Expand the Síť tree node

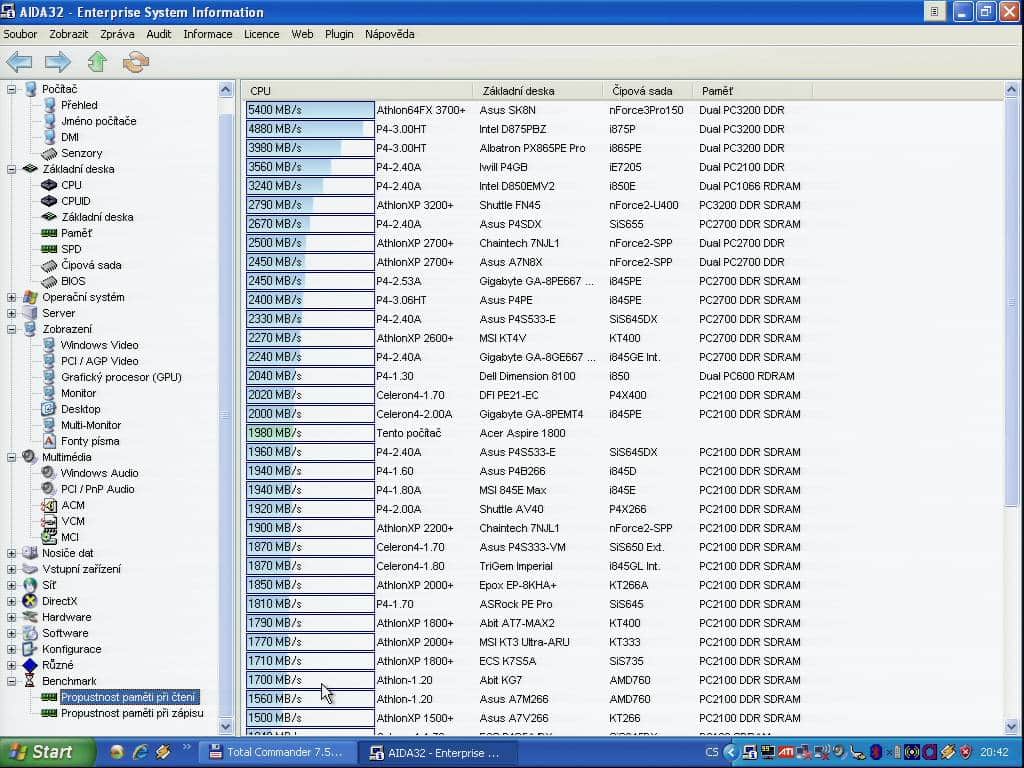point(12,585)
